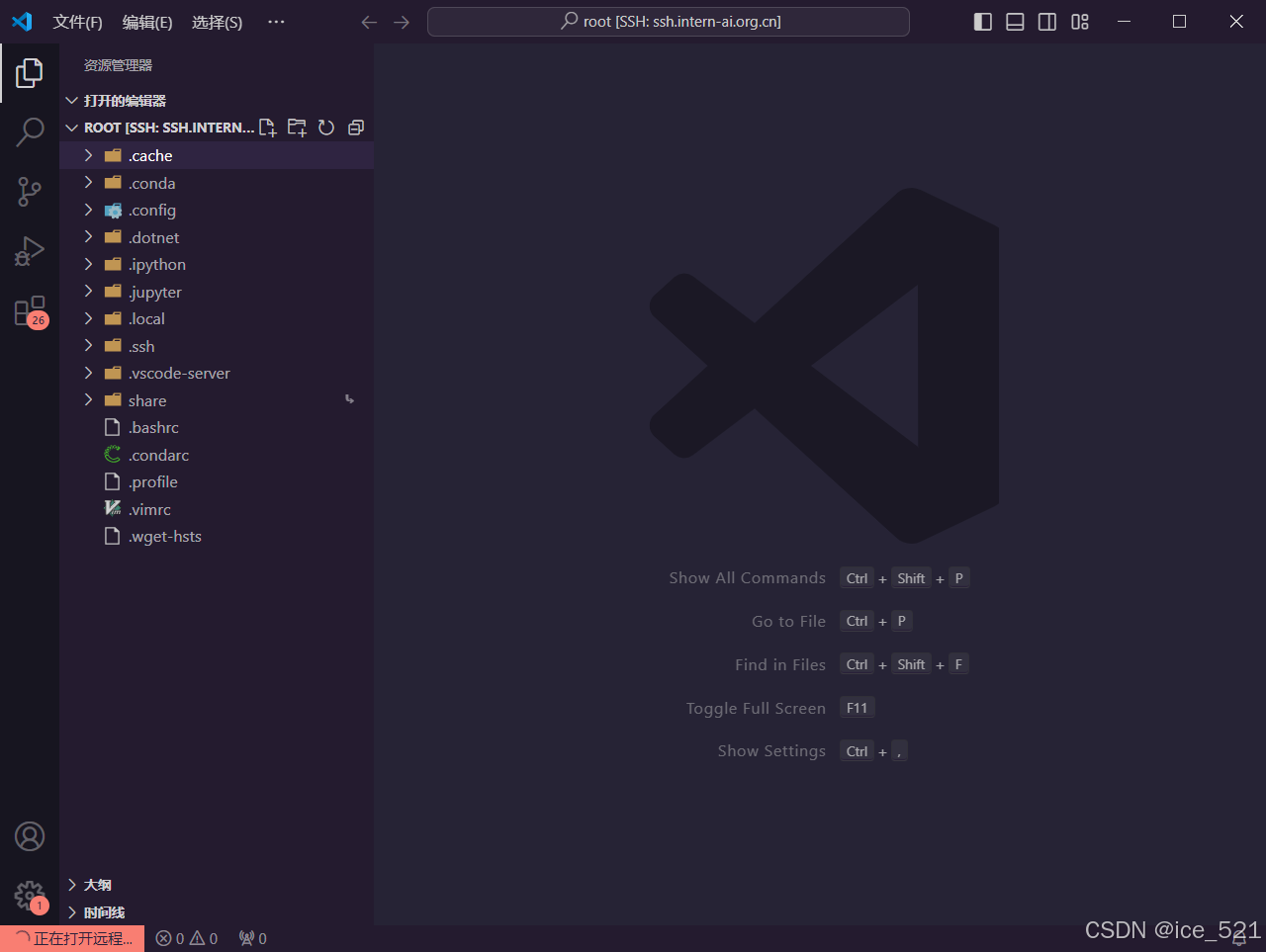Collapse the 打开的编辑器 section
1266x952 pixels.
click(217, 101)
